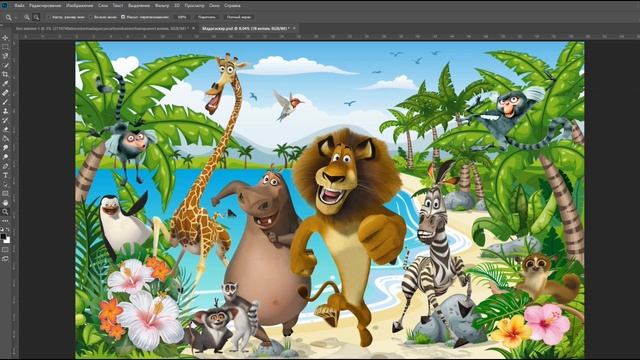Select the Path Selection tool
The image size is (640, 360).
click(5, 184)
